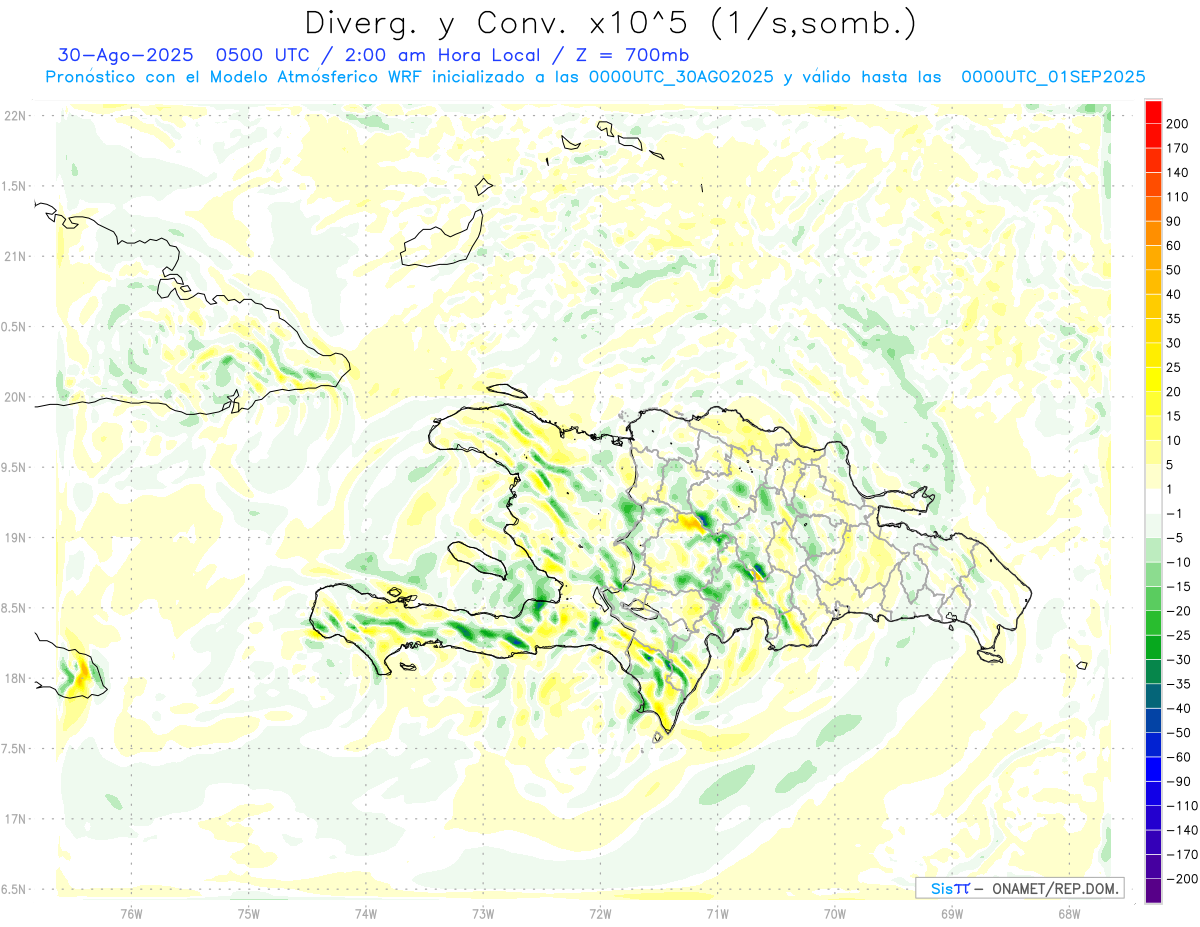Click the '18N' latitude label
The width and height of the screenshot is (1200, 927).
click(14, 679)
